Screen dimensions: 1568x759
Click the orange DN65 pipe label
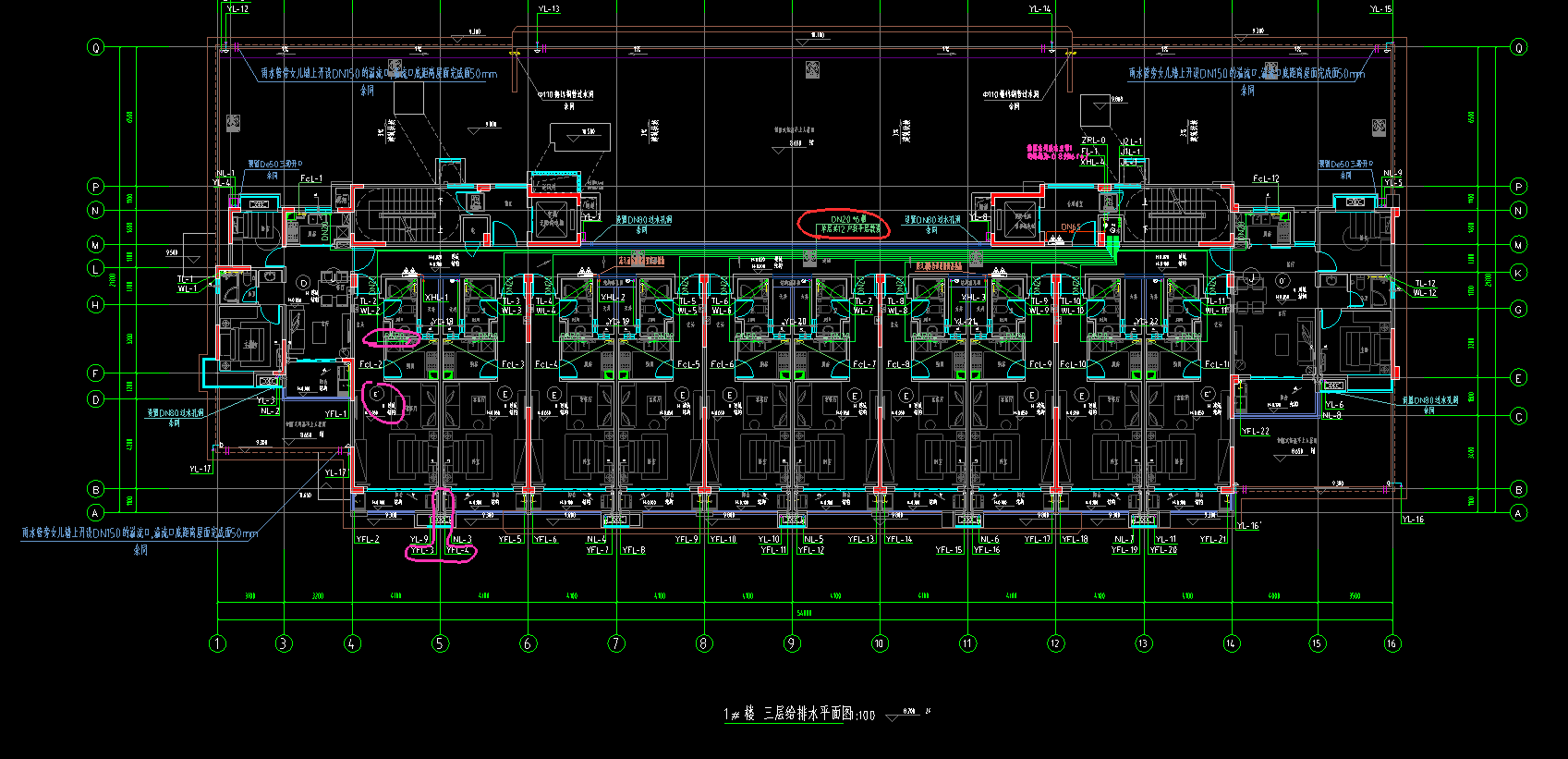coord(1071,226)
